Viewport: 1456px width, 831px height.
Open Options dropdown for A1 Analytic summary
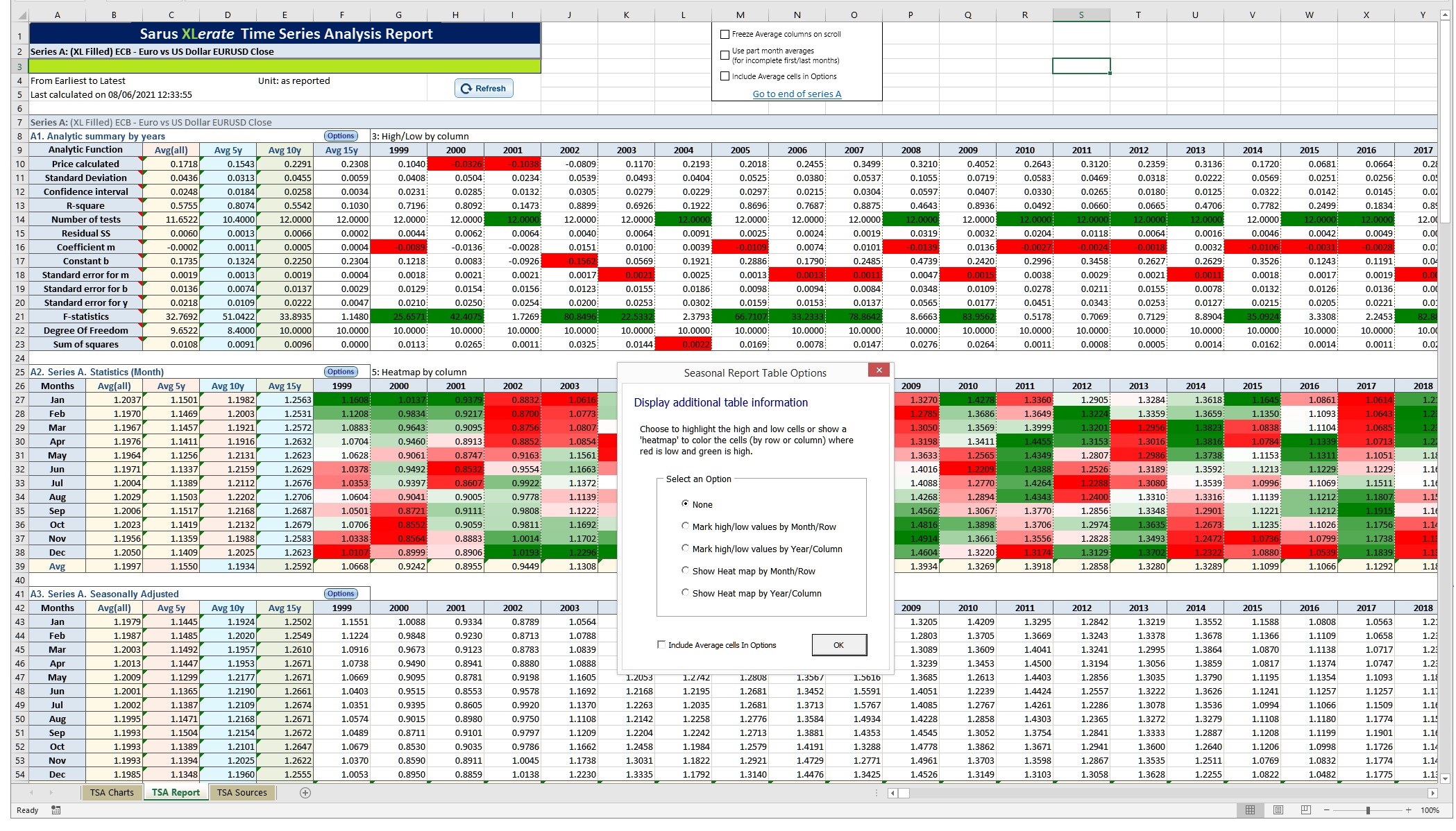pos(341,136)
